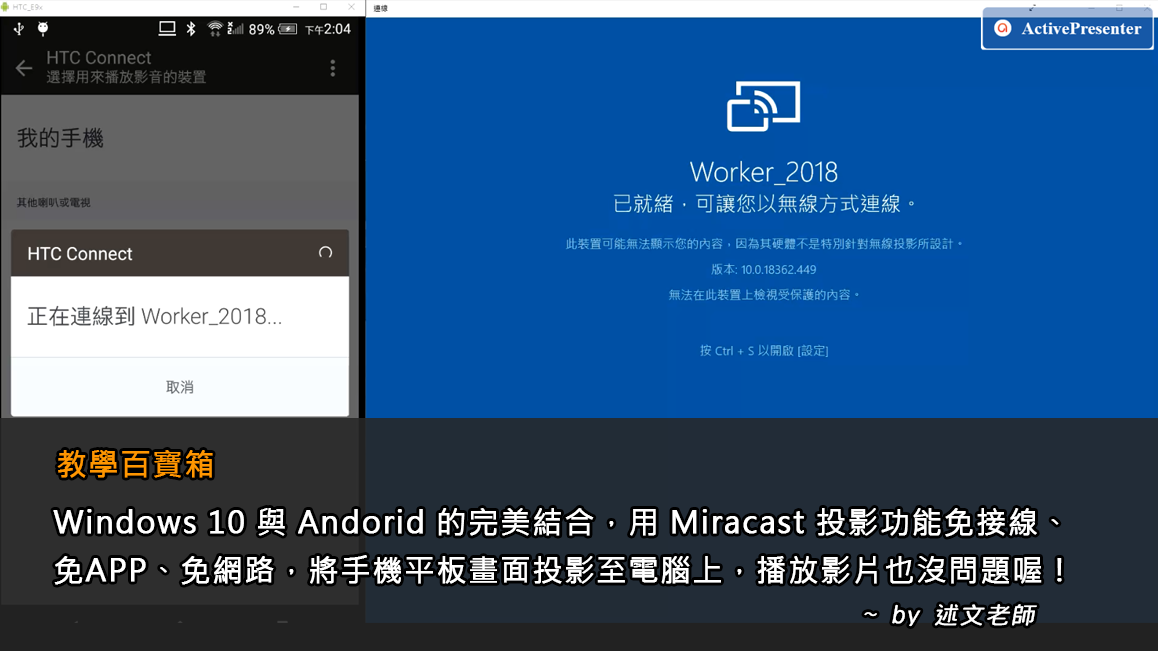Cancel connecting with 取消 button
This screenshot has width=1158, height=651.
coord(179,387)
